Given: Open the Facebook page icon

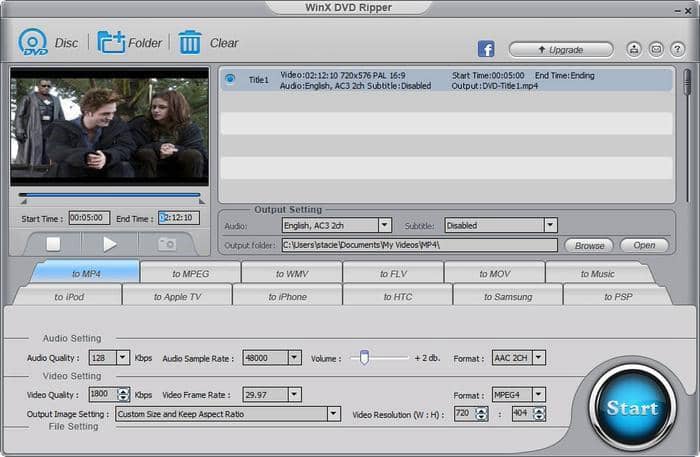Looking at the screenshot, I should click(486, 49).
